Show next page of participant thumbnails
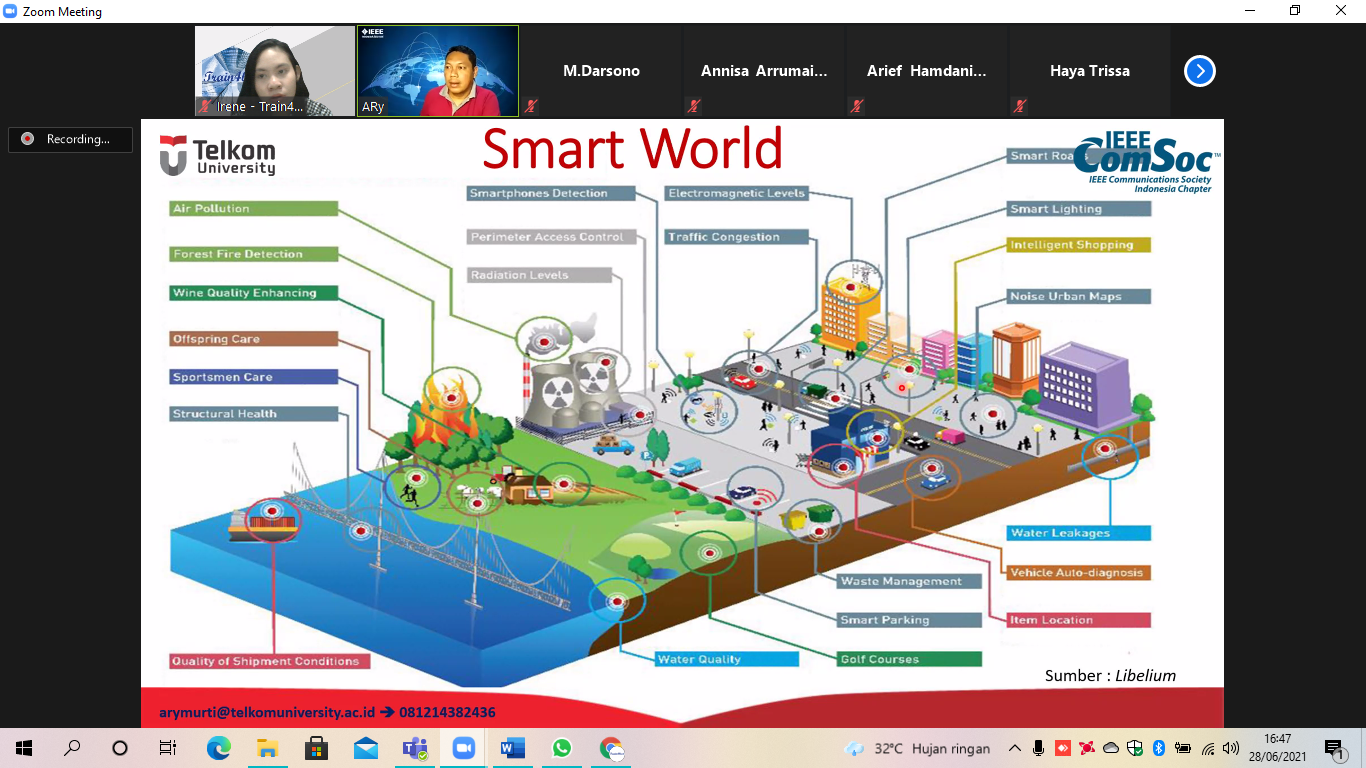1366x768 pixels. [x=1199, y=71]
